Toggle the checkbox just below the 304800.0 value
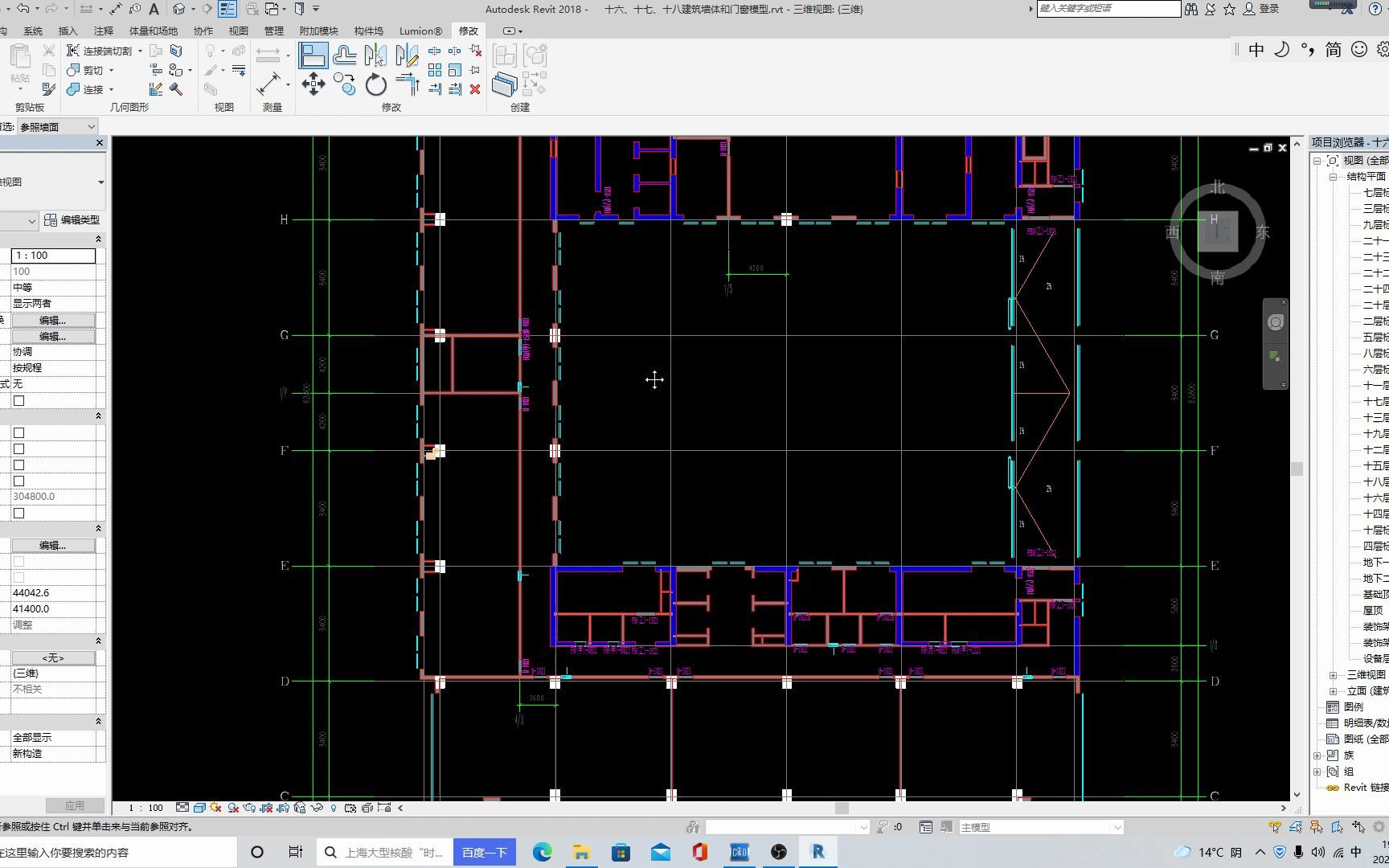This screenshot has height=868, width=1389. tap(18, 514)
